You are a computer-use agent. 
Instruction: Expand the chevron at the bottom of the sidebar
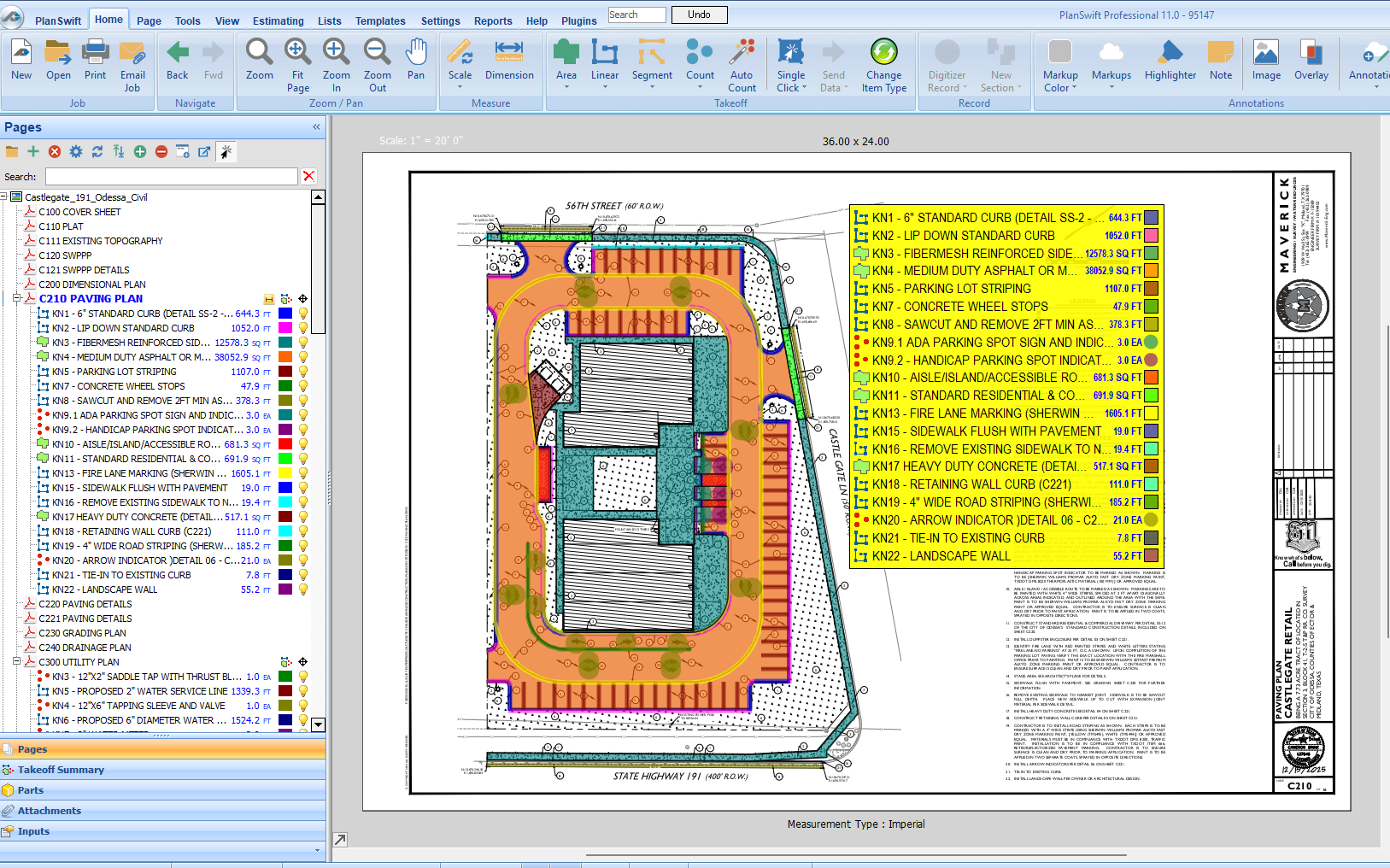[x=317, y=850]
